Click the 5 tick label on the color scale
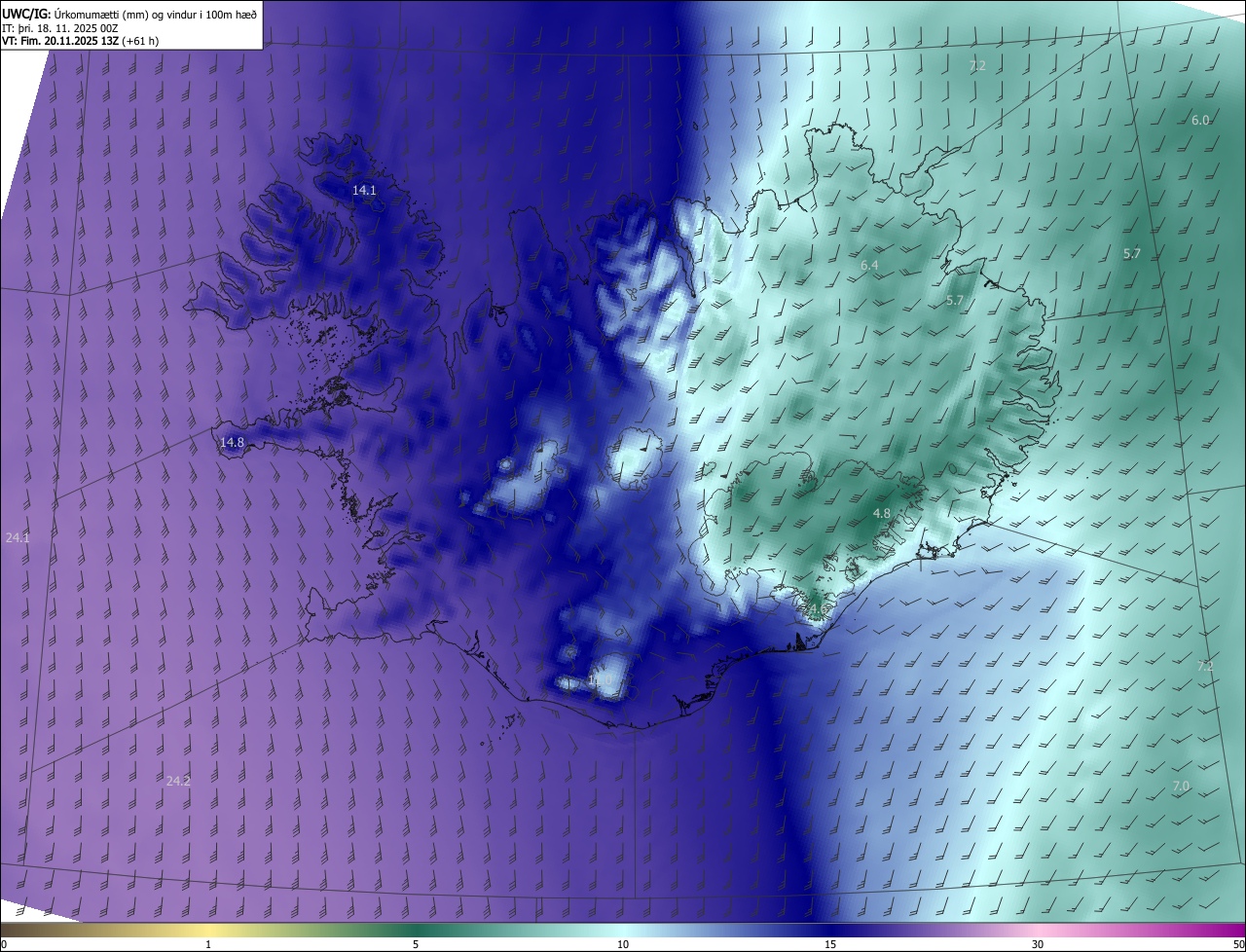This screenshot has width=1246, height=952. pyautogui.click(x=416, y=944)
